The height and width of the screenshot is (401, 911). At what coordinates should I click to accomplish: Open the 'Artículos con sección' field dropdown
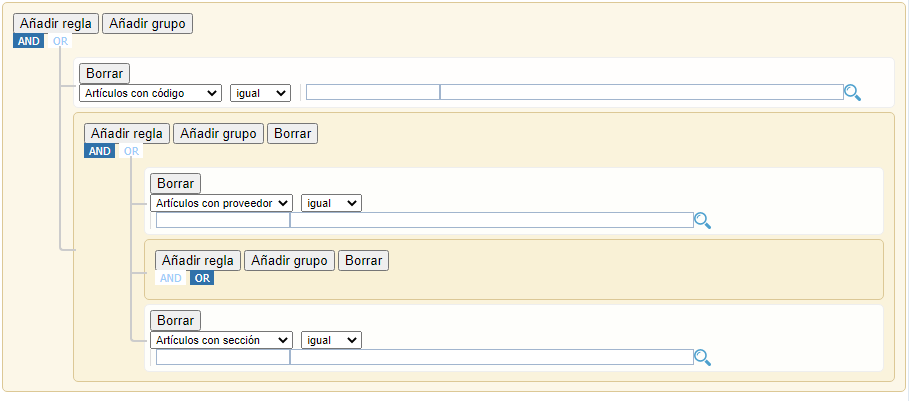click(x=221, y=340)
